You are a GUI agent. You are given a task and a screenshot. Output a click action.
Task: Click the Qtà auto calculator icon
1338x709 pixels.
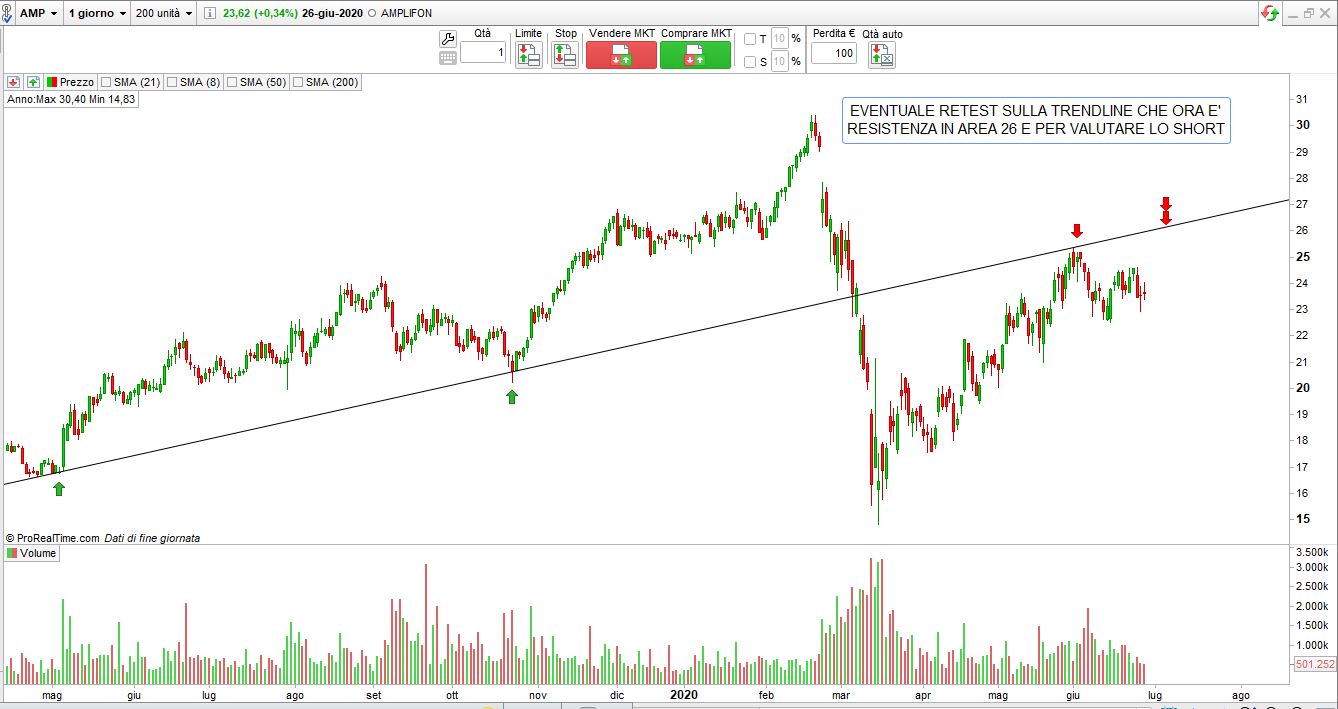[882, 55]
